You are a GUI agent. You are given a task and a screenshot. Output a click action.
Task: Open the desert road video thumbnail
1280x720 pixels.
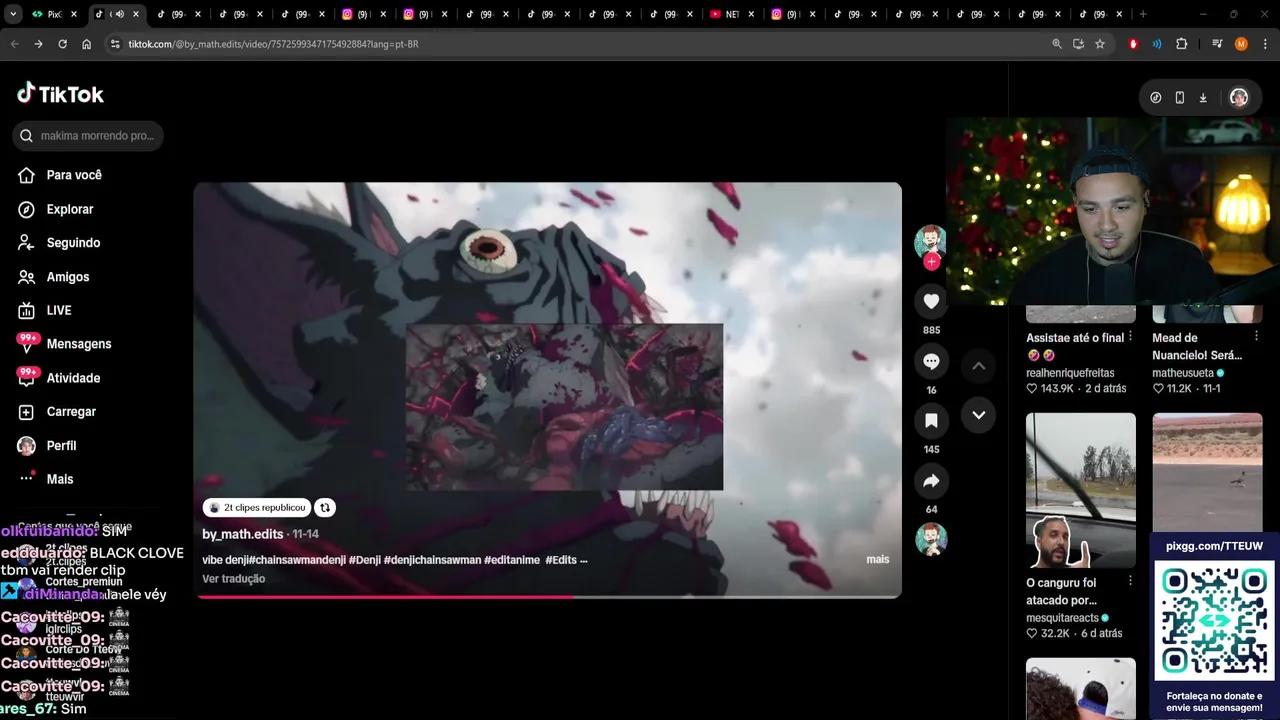point(1207,472)
